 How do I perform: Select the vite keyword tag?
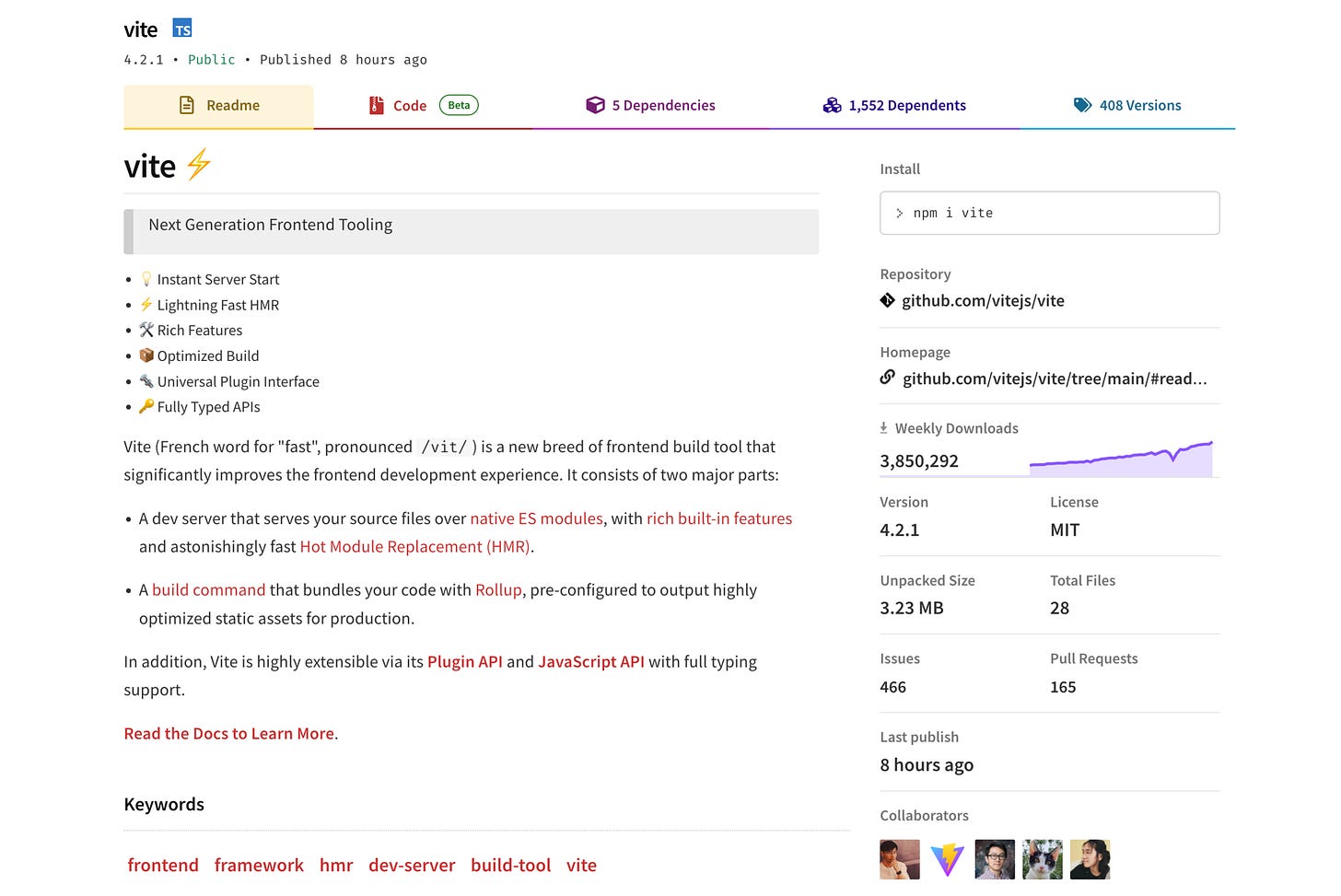tap(581, 865)
